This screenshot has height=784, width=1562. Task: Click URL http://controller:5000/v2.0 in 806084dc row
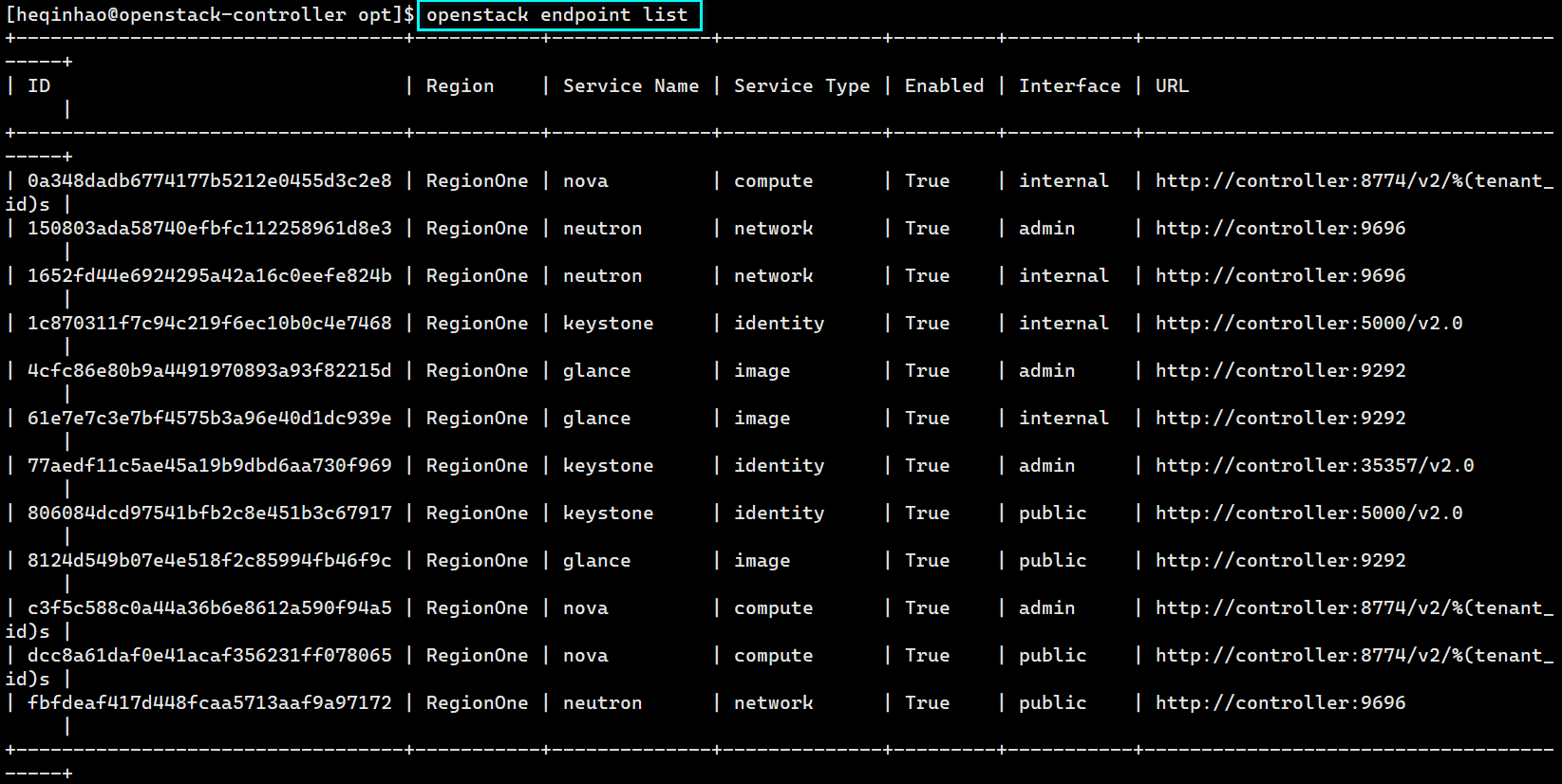point(1308,513)
